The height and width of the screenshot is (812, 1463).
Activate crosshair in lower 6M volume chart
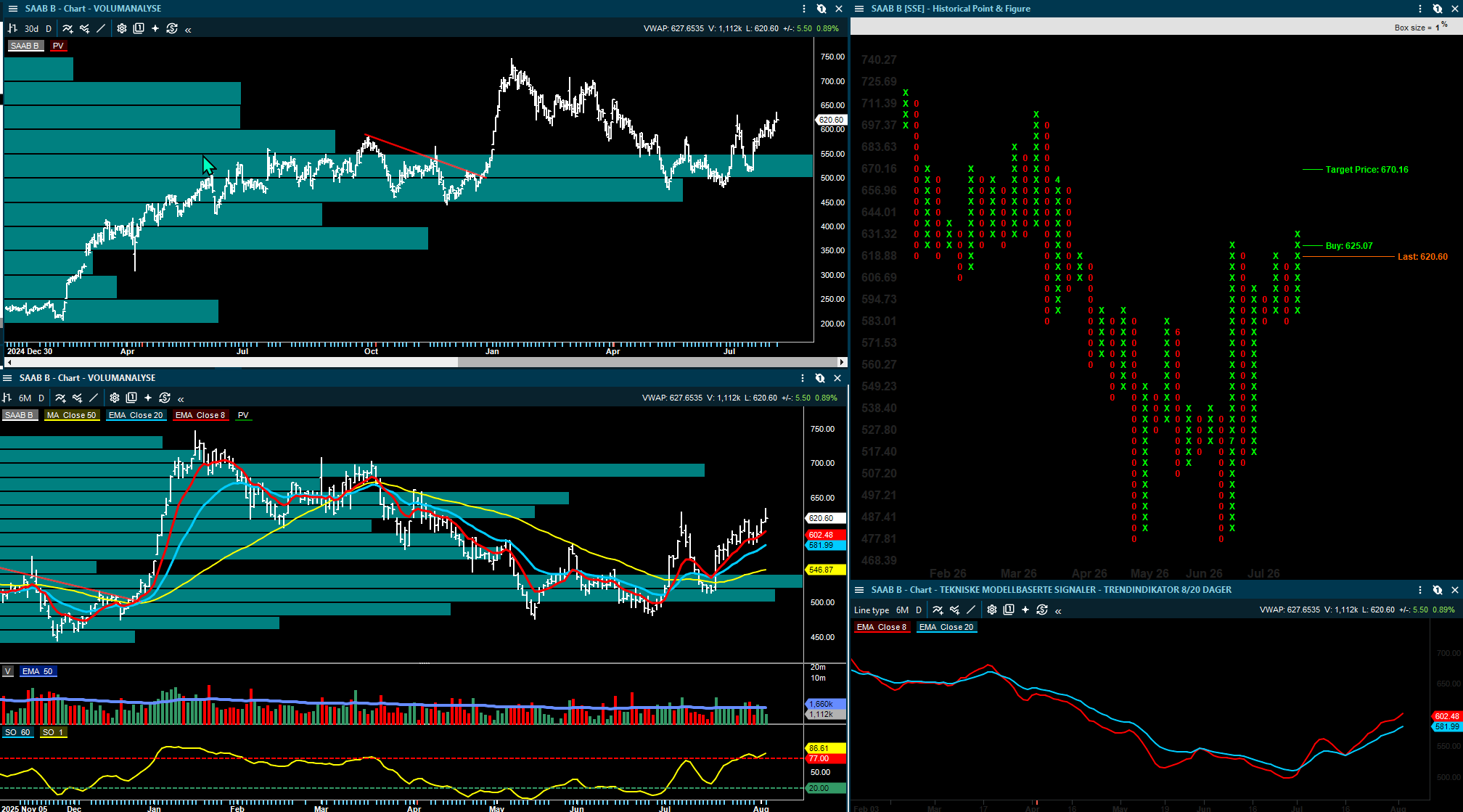[148, 398]
